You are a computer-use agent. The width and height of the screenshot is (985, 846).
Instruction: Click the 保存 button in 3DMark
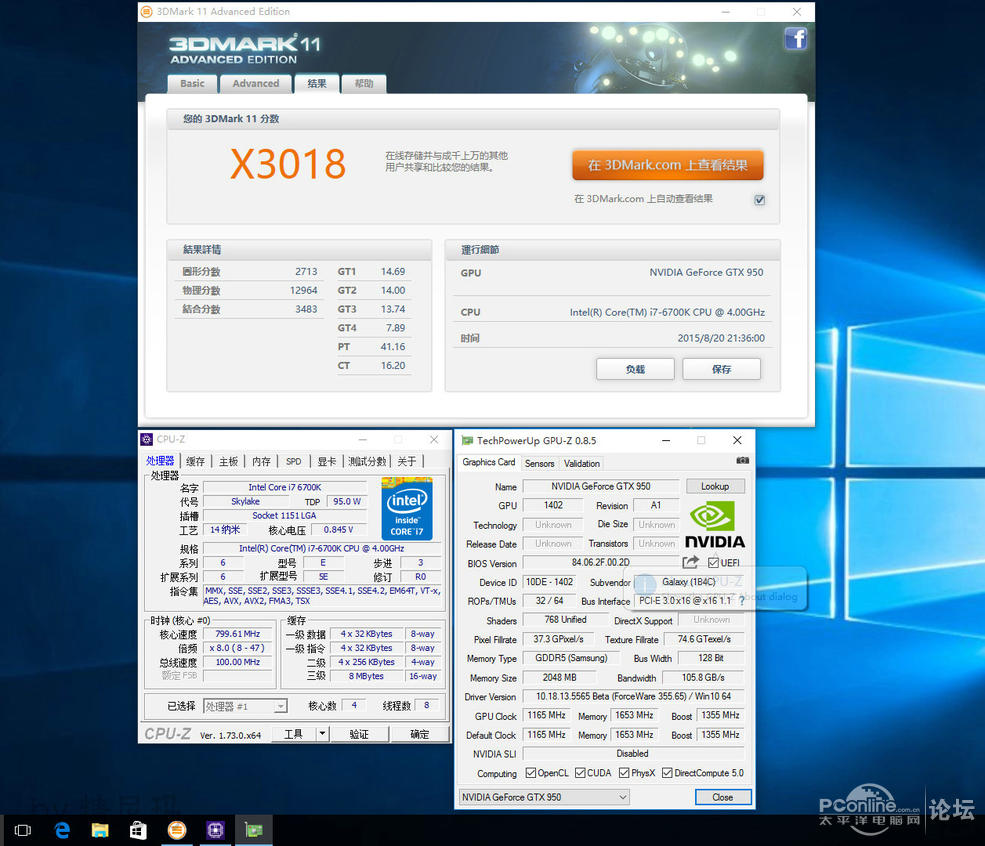click(x=721, y=369)
